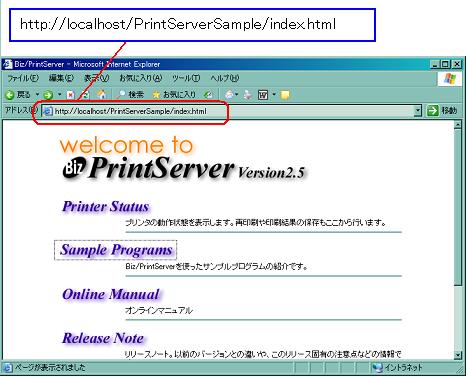This screenshot has height=378, width=468.
Task: Open the Edit with Word dropdown arrow
Action: [274, 95]
